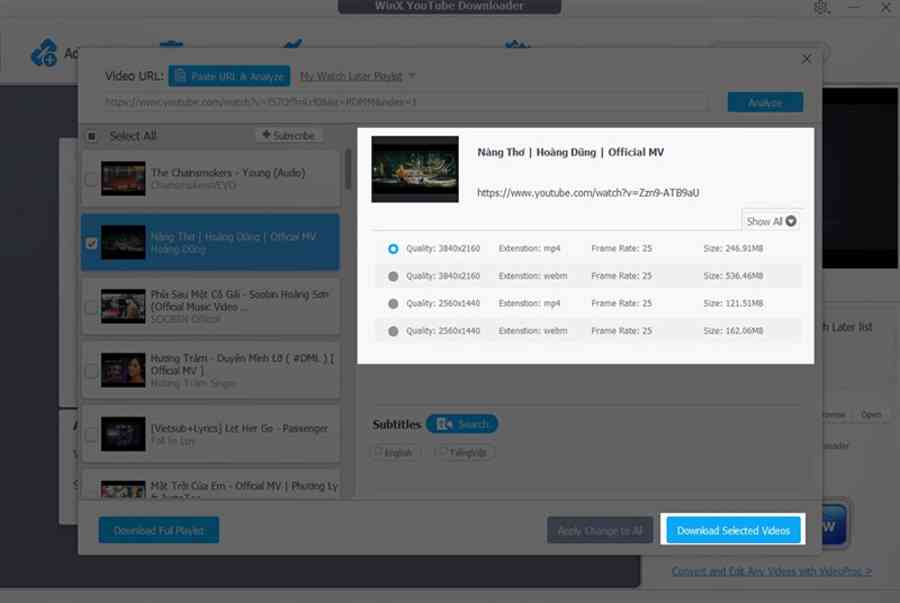The width and height of the screenshot is (900, 603).
Task: Click the video URL input field
Action: pos(405,102)
